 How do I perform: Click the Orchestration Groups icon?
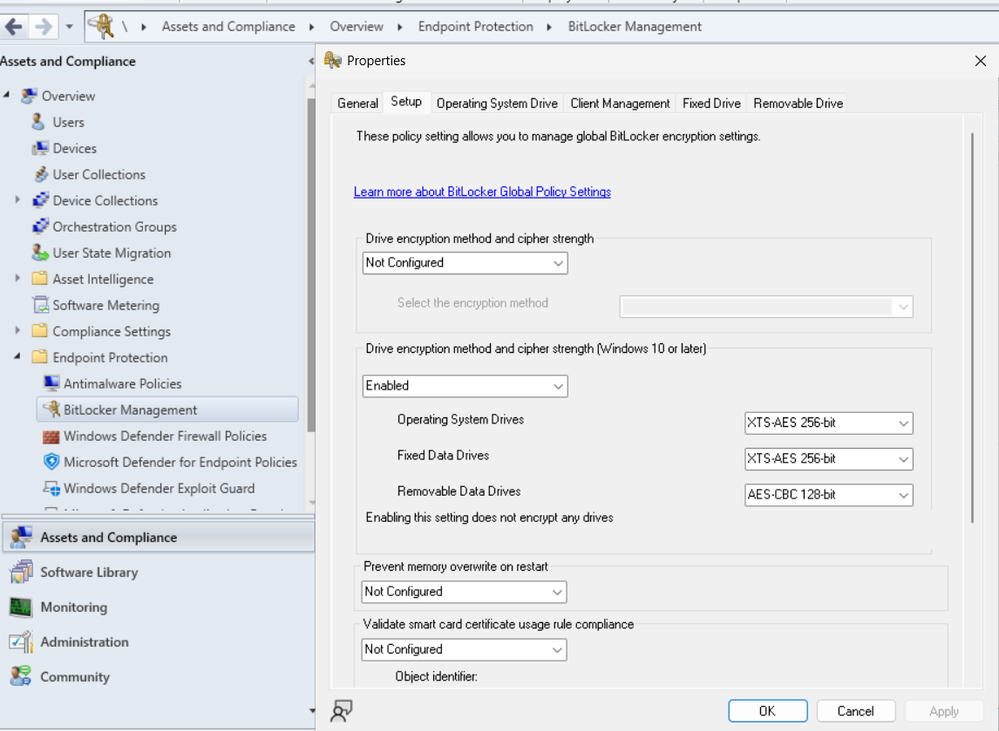41,226
